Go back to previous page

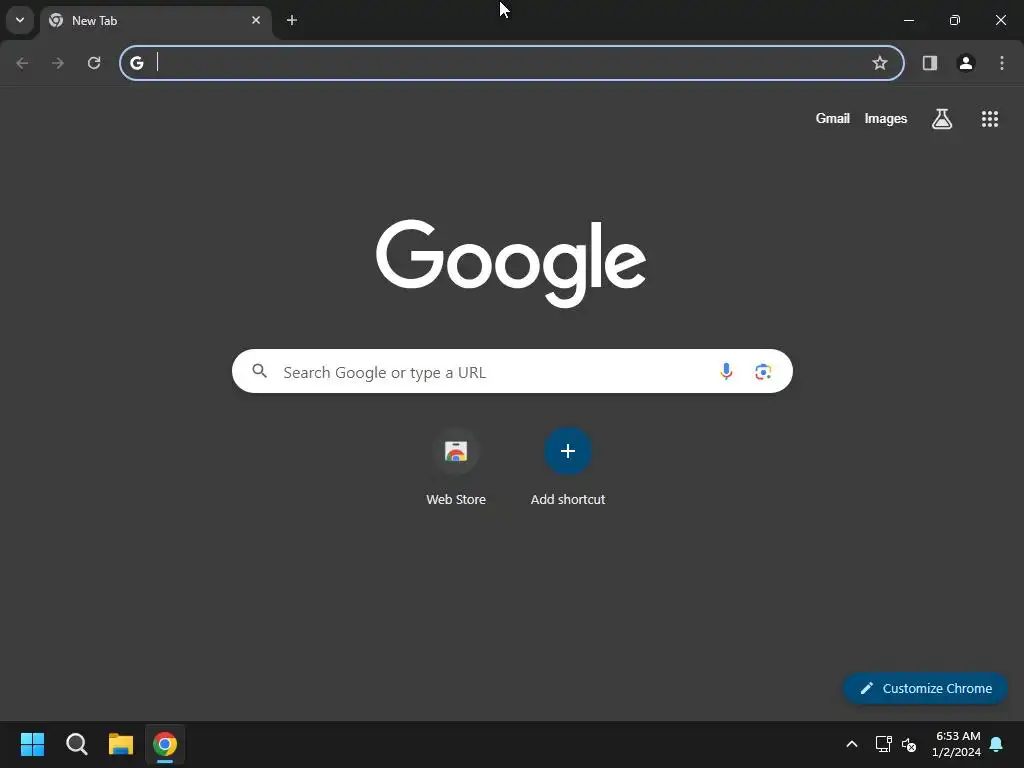[22, 63]
